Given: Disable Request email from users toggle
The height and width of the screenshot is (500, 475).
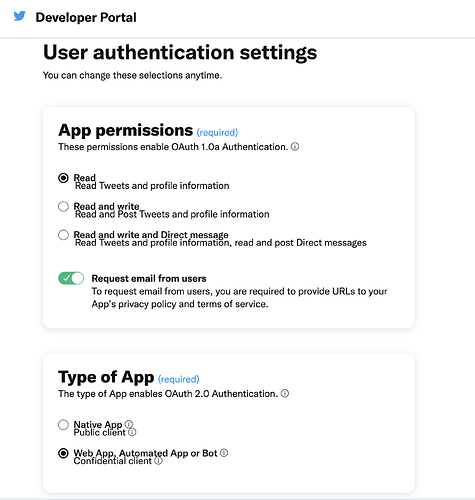Looking at the screenshot, I should [x=71, y=278].
